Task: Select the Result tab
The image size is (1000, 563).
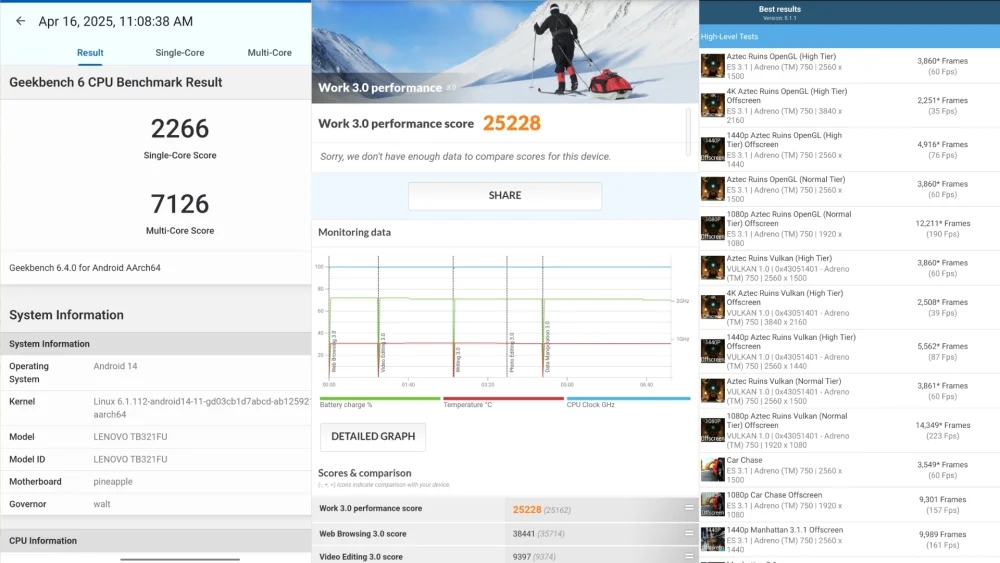Action: tap(90, 53)
